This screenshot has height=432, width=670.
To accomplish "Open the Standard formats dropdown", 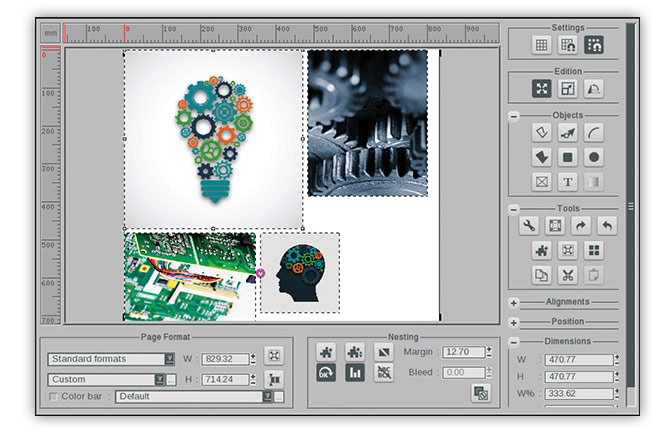I will 169,358.
